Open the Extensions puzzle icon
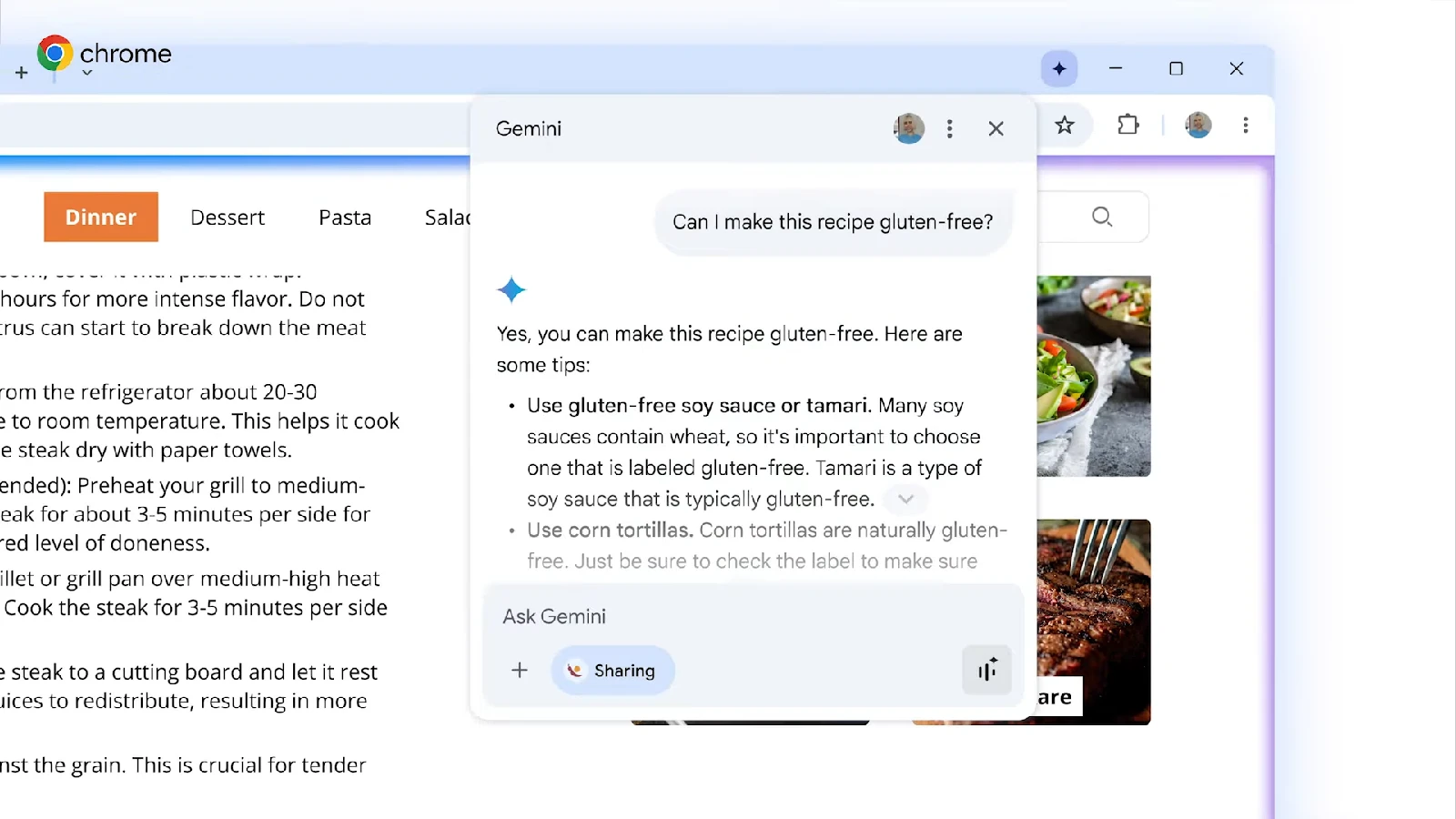1456x819 pixels. (1128, 125)
